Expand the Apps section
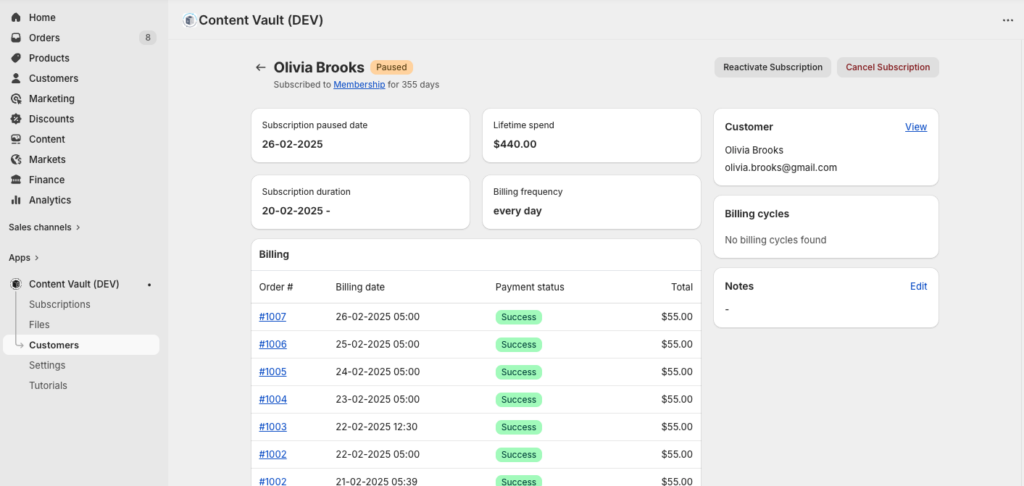The width and height of the screenshot is (1024, 486). pos(24,257)
